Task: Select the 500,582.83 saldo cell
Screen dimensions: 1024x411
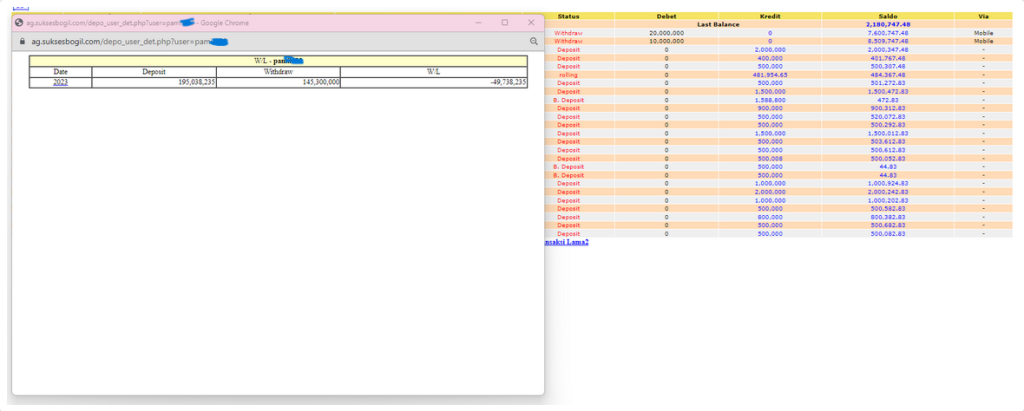Action: [x=888, y=209]
